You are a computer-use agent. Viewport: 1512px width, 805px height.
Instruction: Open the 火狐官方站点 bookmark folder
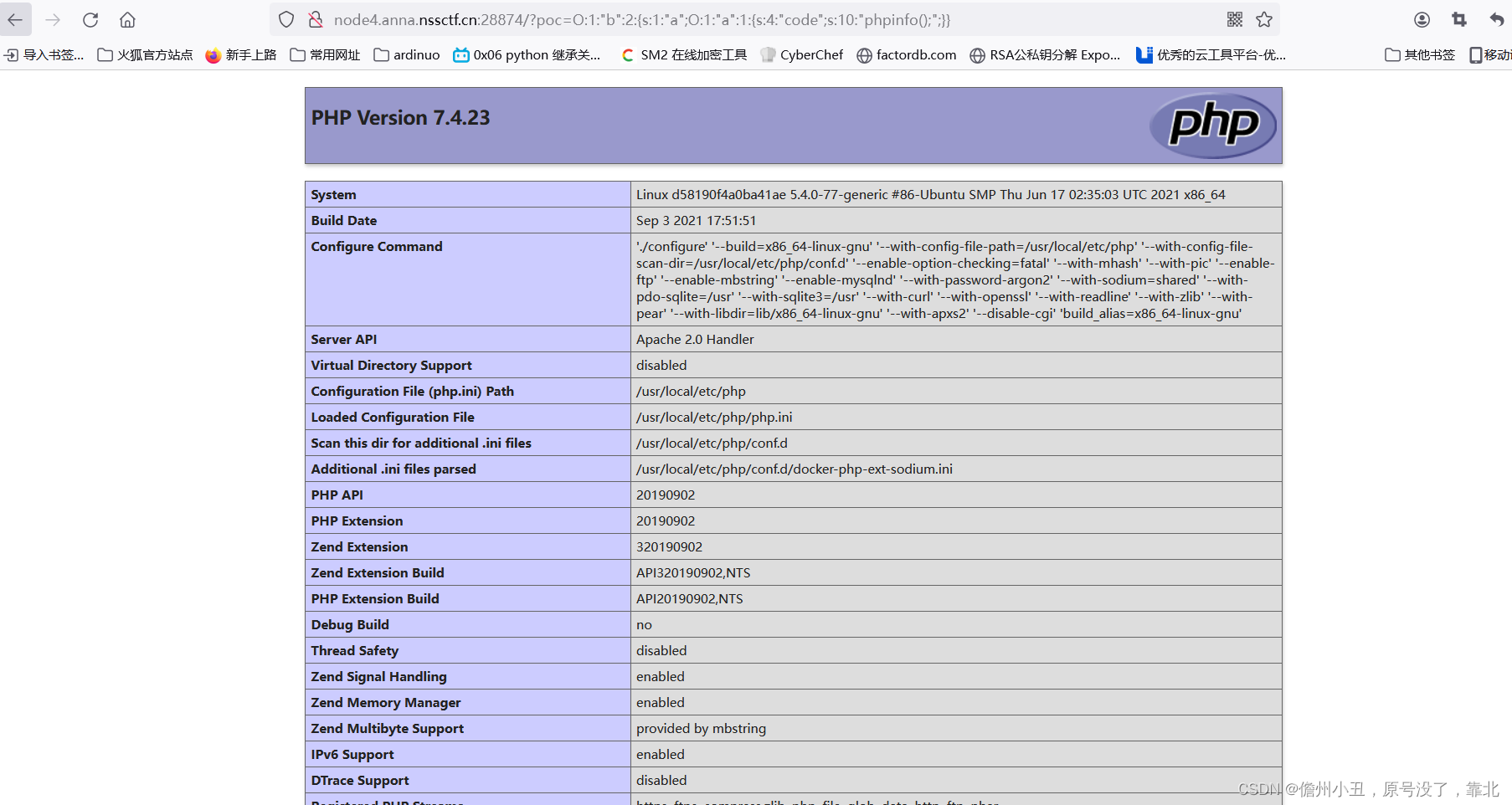pyautogui.click(x=145, y=54)
